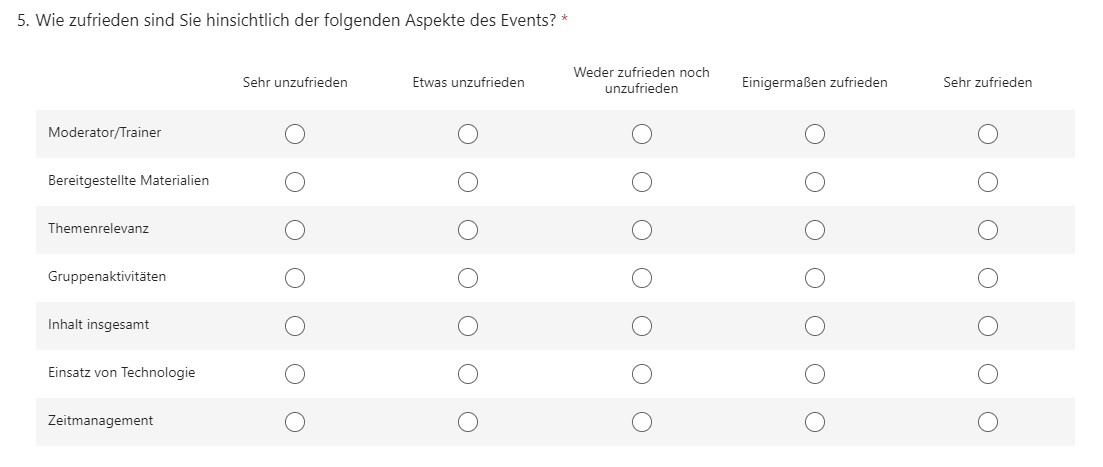The height and width of the screenshot is (467, 1103).
Task: Mark Einsatz von Technologie as Sehr unzufrieden
Action: pos(295,373)
